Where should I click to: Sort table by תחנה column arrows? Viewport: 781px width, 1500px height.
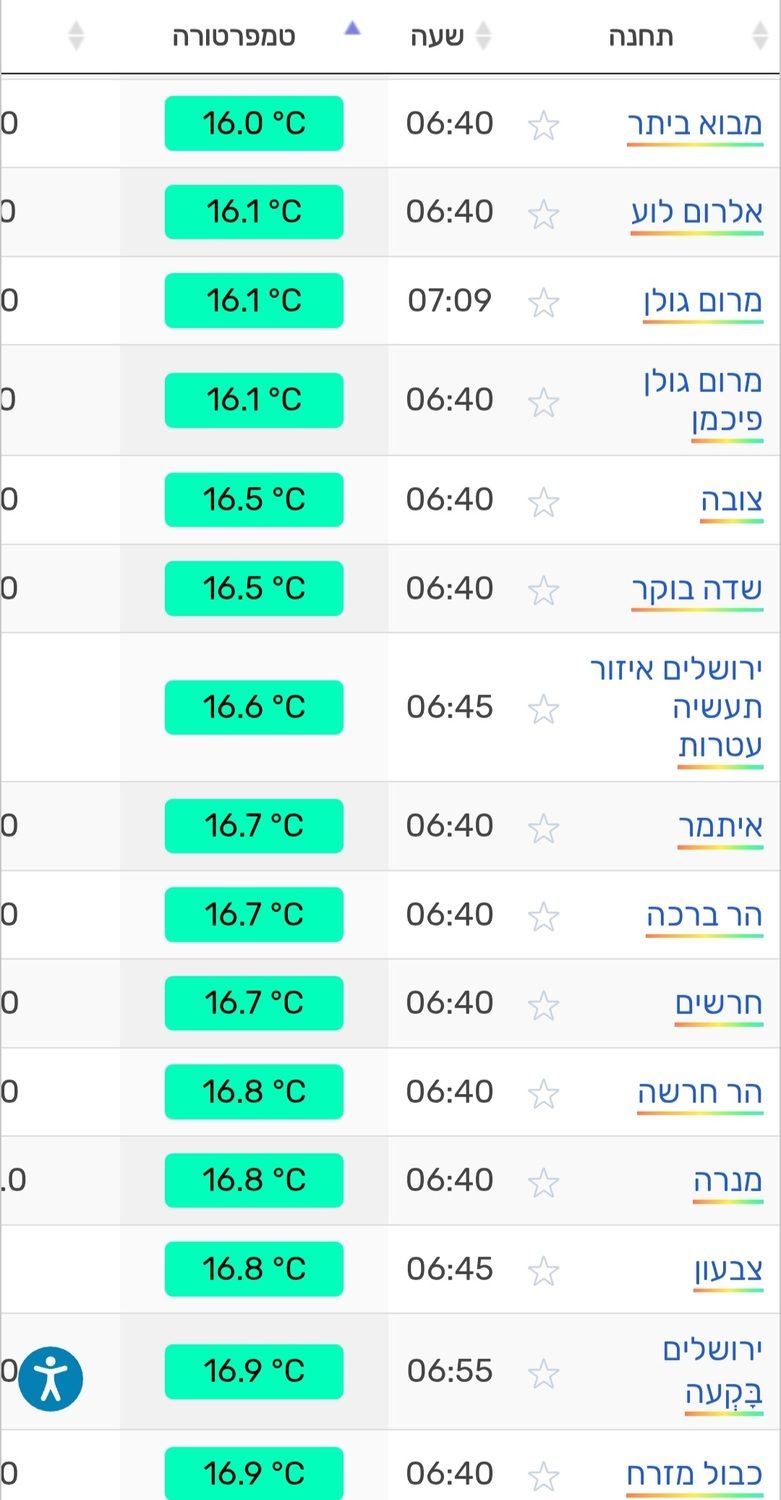coord(760,37)
